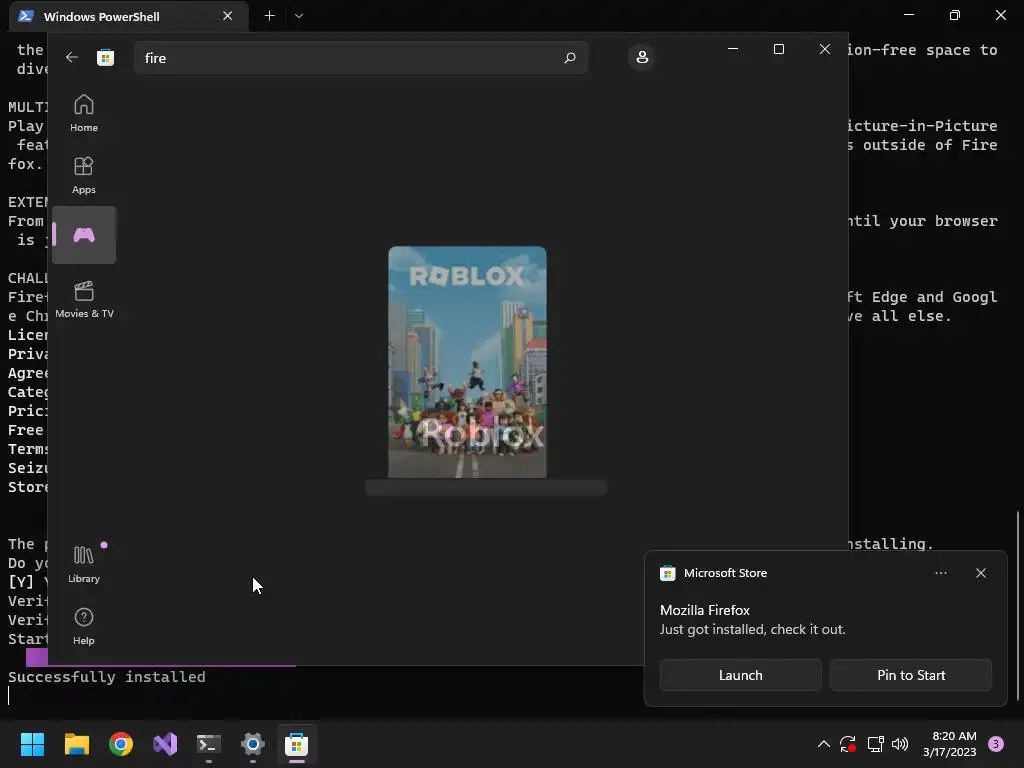
Task: Open File Explorer from taskbar
Action: tap(76, 744)
